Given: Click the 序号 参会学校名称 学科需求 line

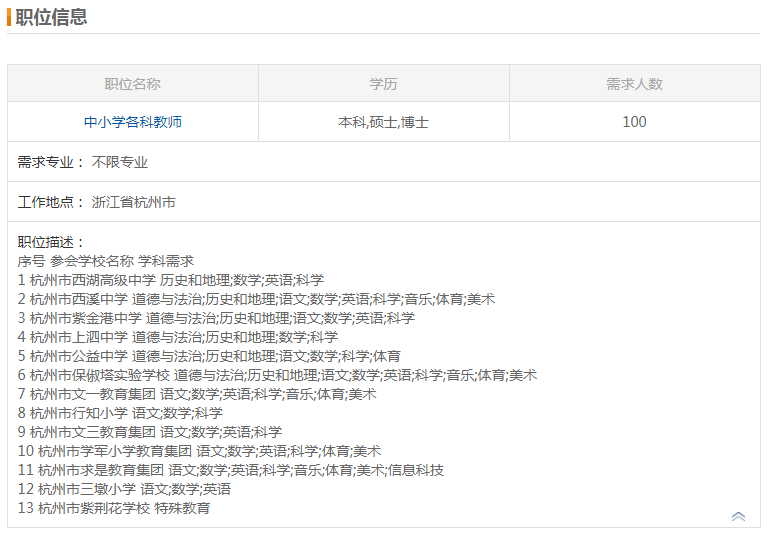Looking at the screenshot, I should (105, 261).
